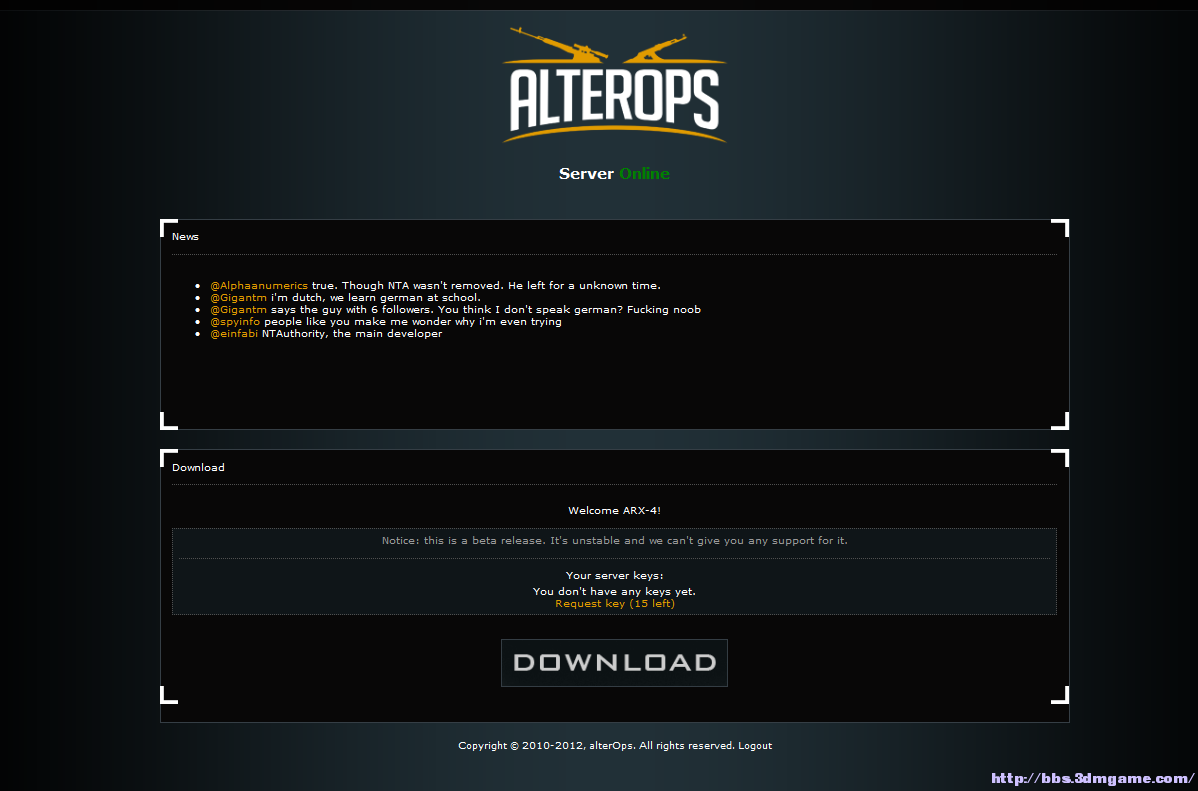Click 'You don't have any keys yet.' text
Viewport: 1198px width, 791px height.
tap(614, 592)
